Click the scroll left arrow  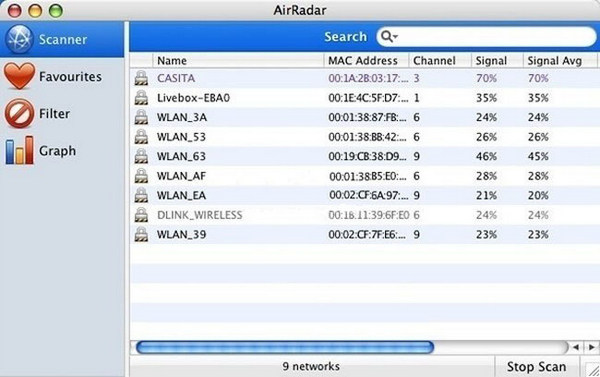576,348
